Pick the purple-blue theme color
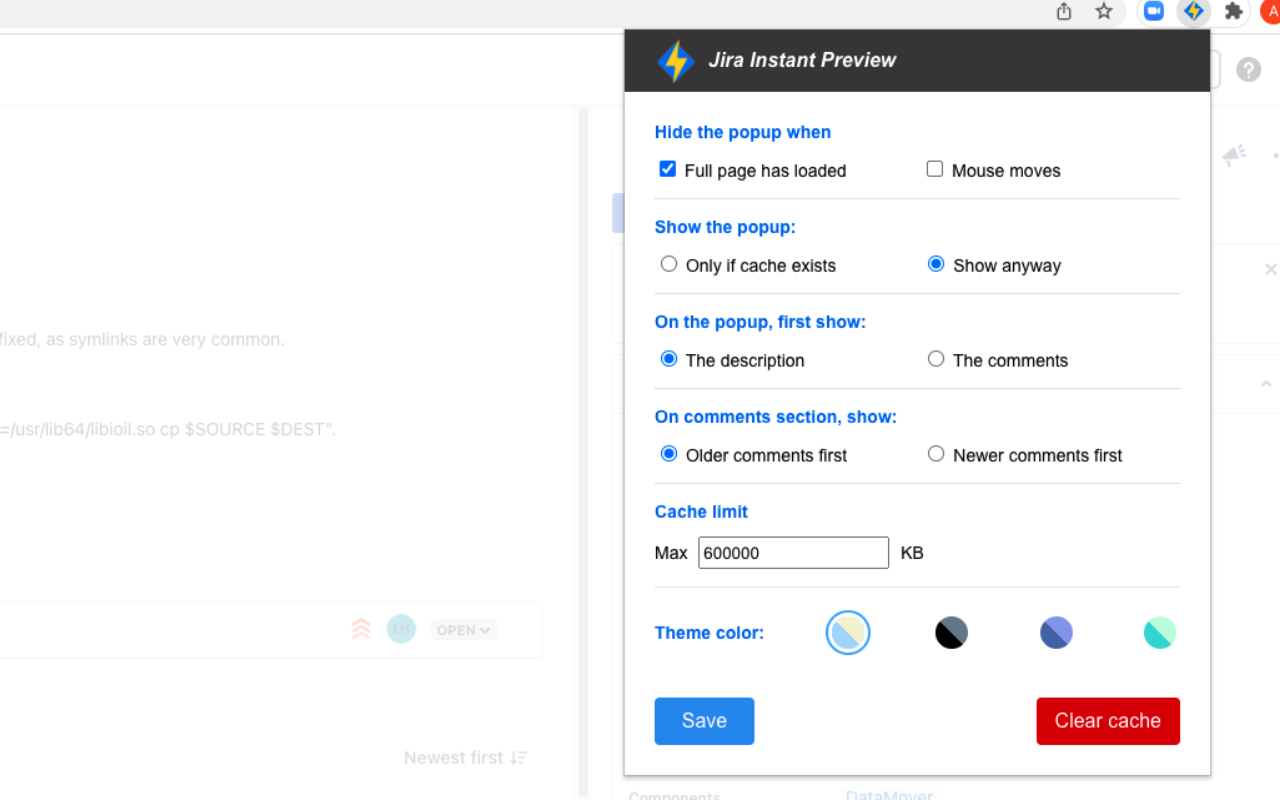 [1056, 633]
